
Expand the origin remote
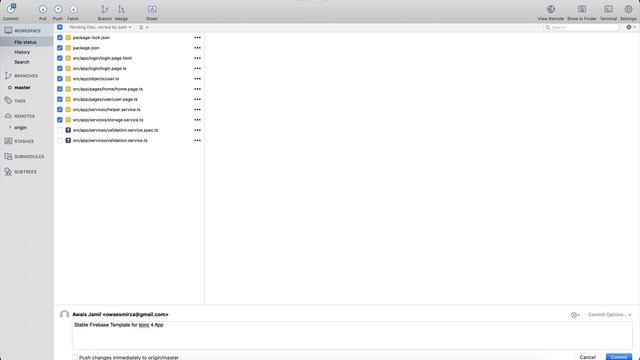pos(10,127)
